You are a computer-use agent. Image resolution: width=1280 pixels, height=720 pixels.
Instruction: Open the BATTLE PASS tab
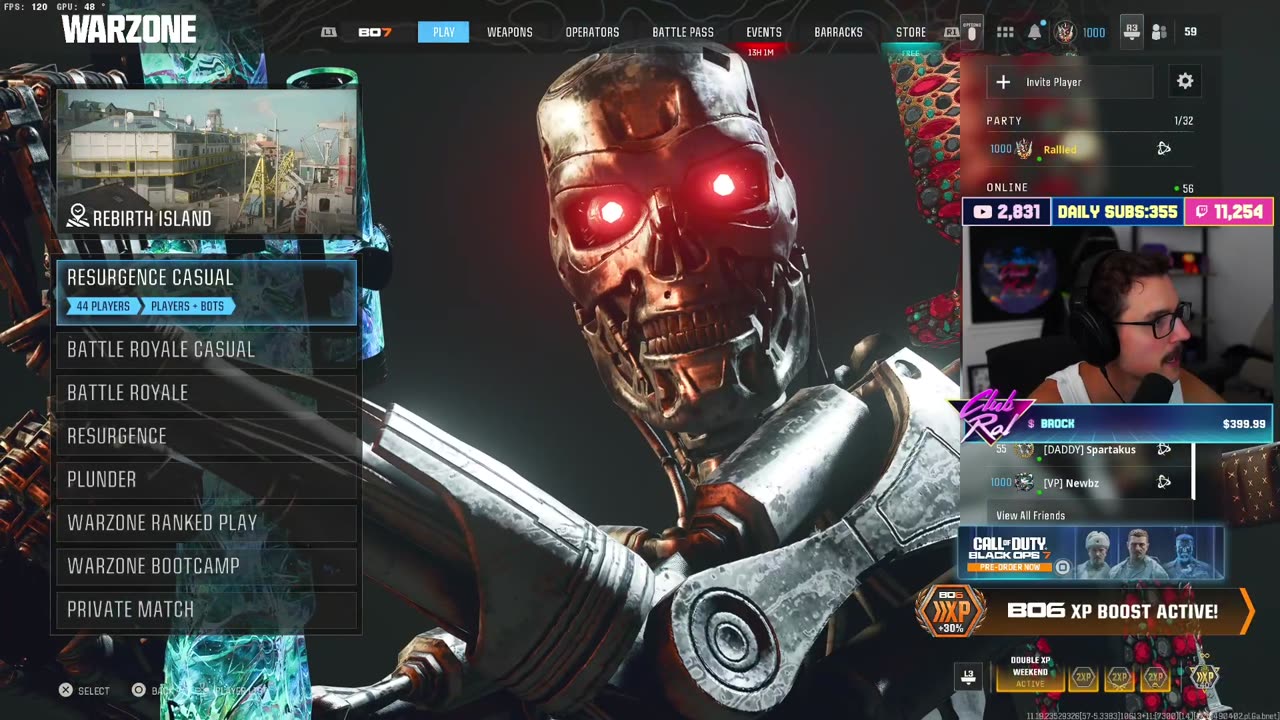pyautogui.click(x=683, y=32)
